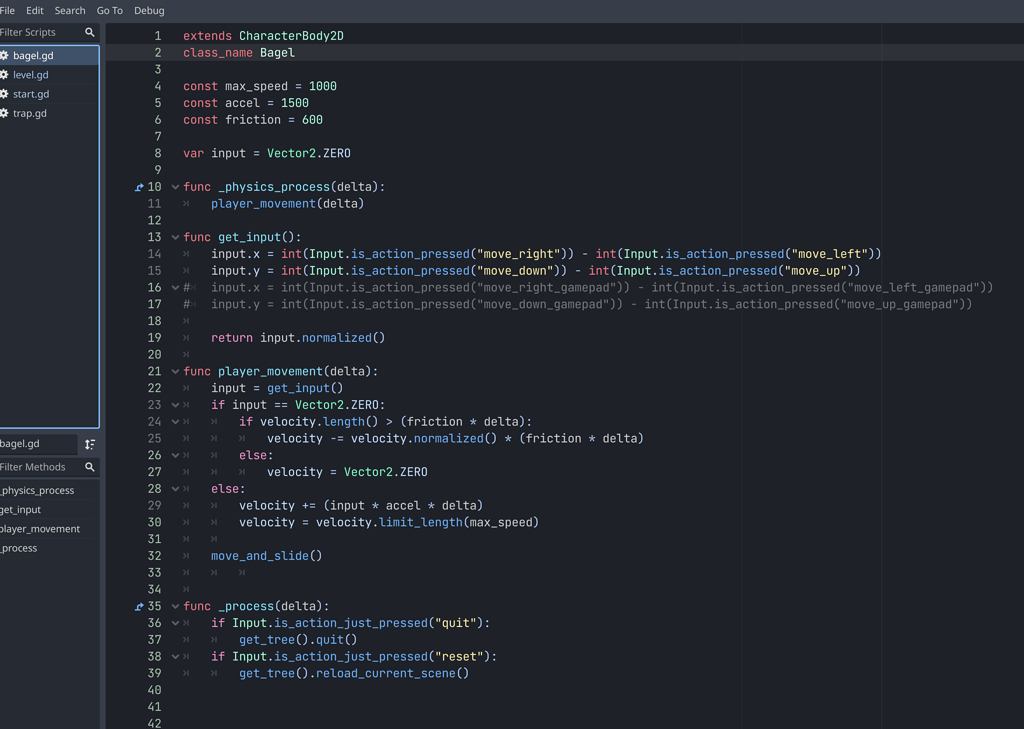This screenshot has width=1024, height=729.
Task: Collapse the else branch fold on line 28
Action: tap(173, 488)
